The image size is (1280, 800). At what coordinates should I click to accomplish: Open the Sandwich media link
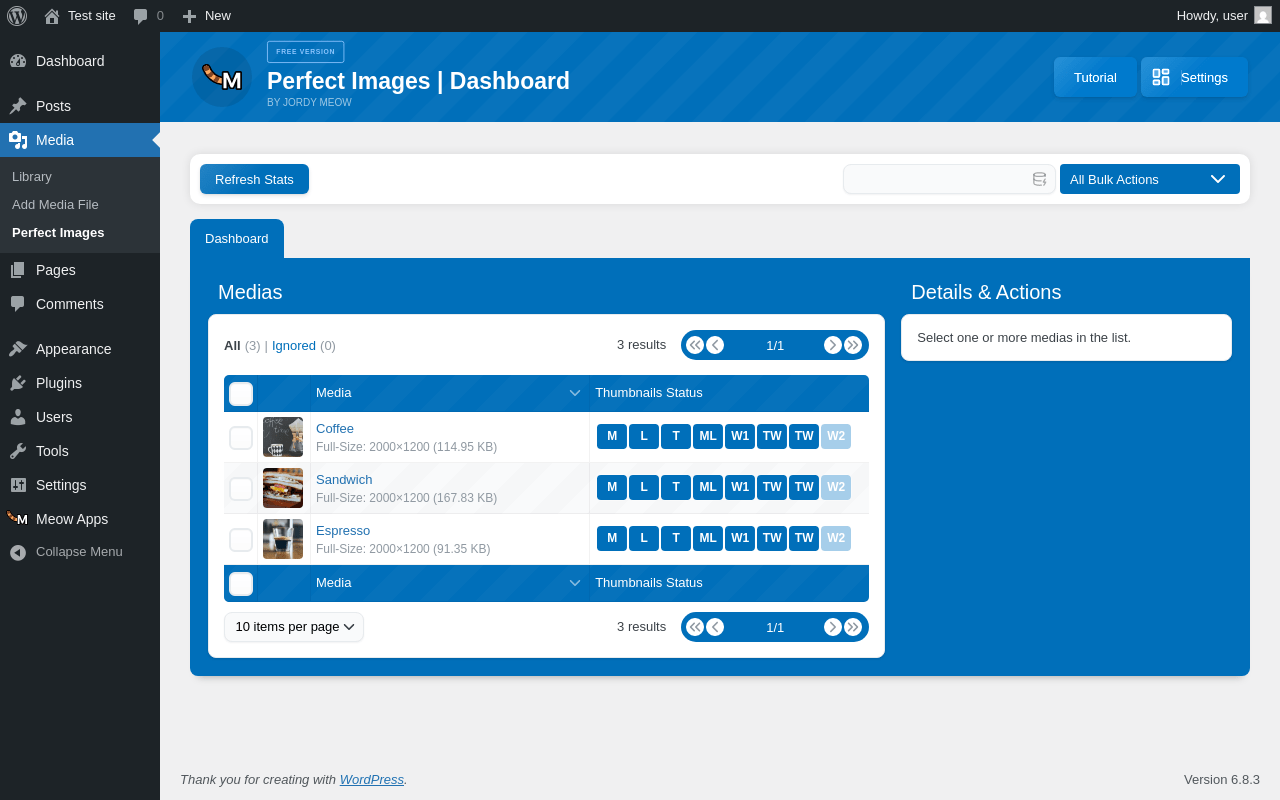[344, 480]
